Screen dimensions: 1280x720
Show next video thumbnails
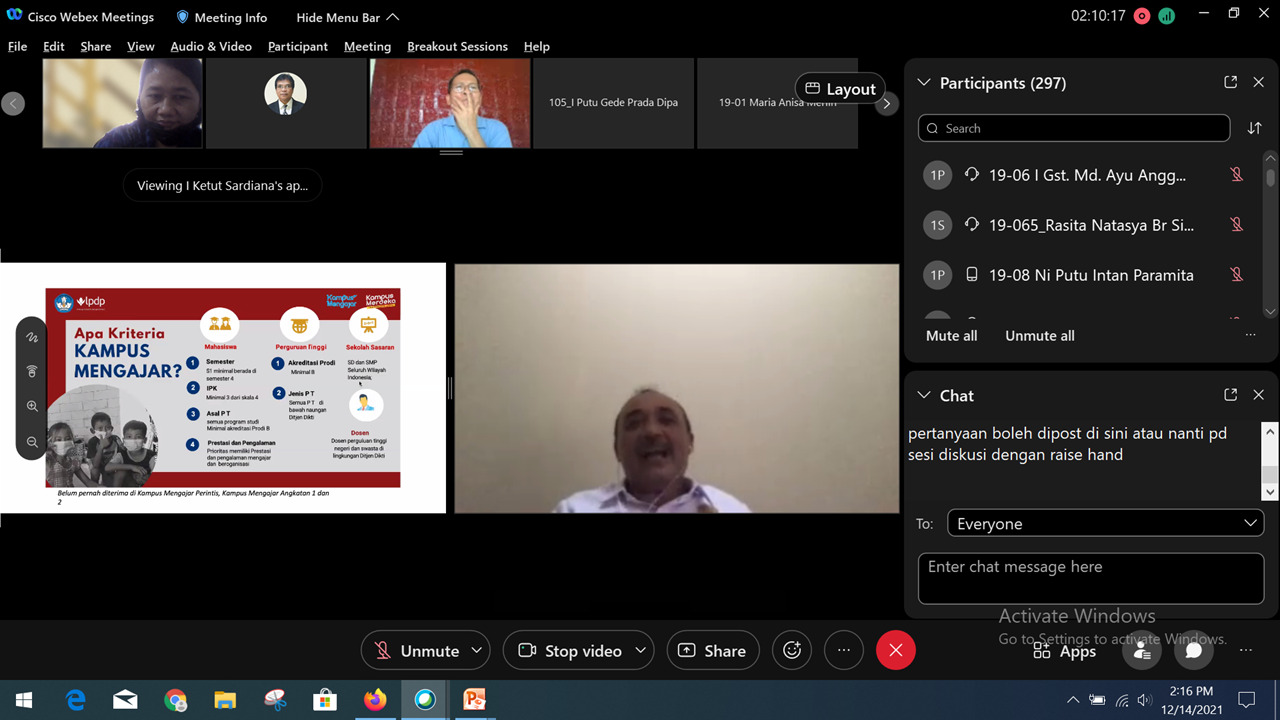886,103
